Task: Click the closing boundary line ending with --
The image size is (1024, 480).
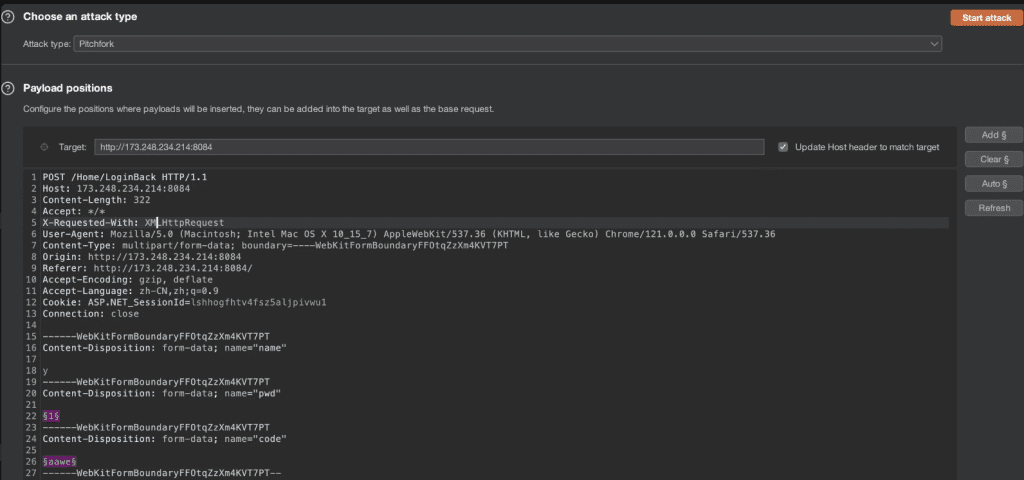Action: coord(162,473)
